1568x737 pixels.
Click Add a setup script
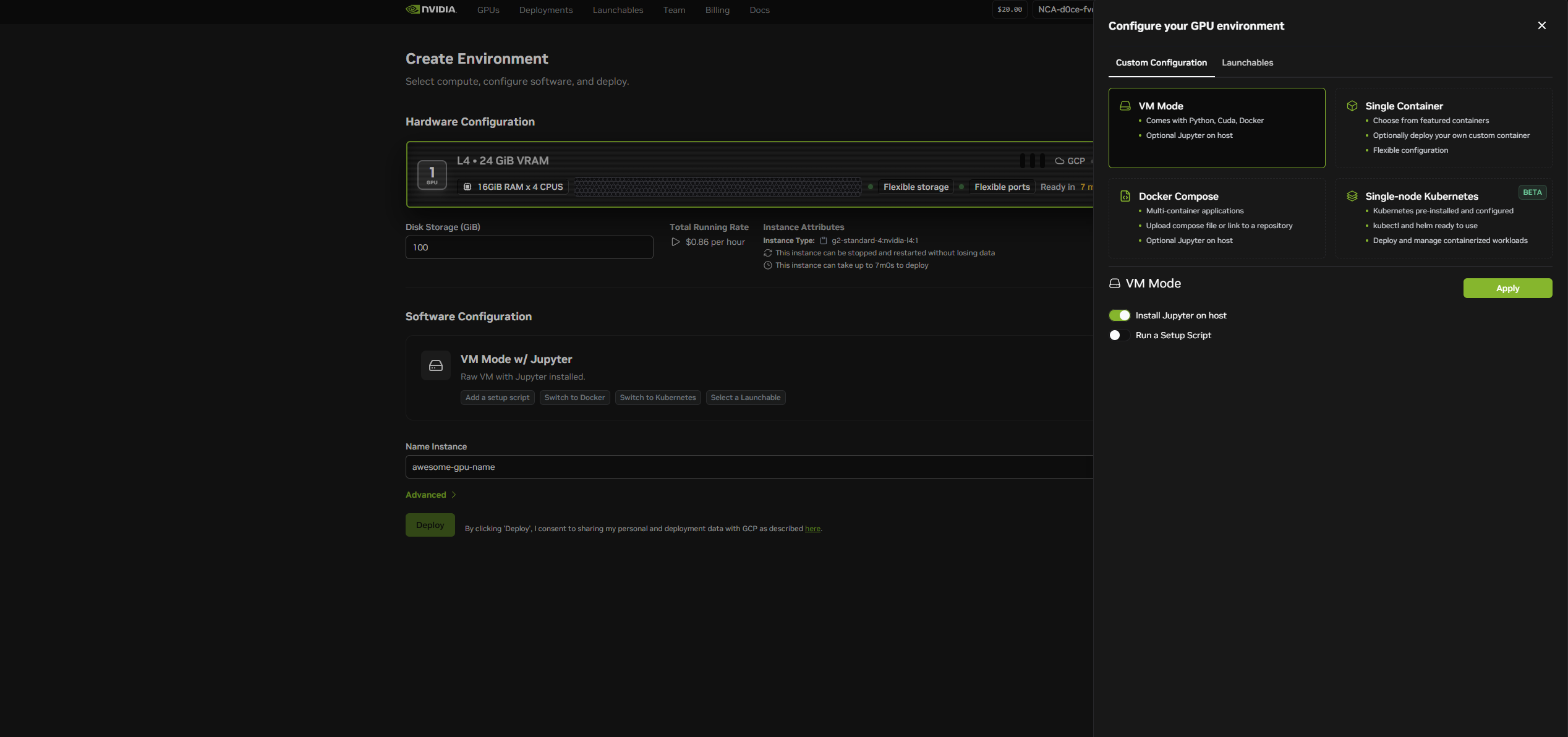click(x=497, y=398)
